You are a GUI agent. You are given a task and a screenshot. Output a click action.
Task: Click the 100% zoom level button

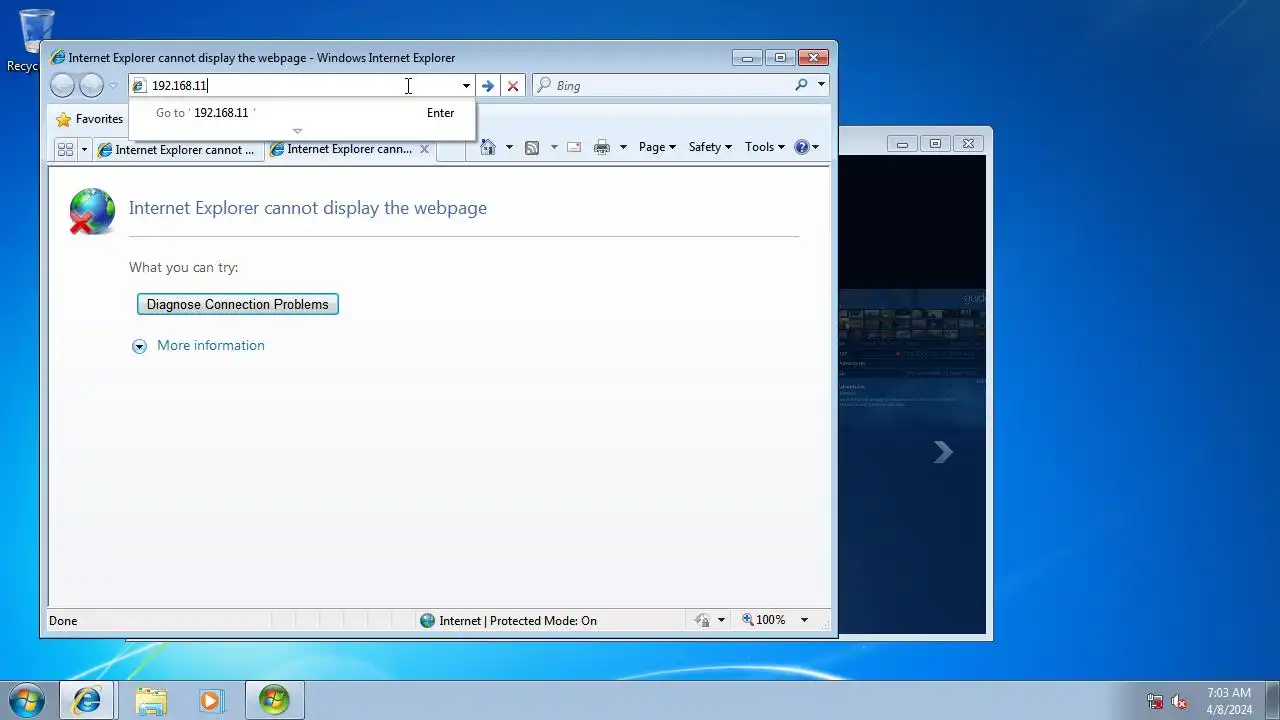click(x=763, y=621)
